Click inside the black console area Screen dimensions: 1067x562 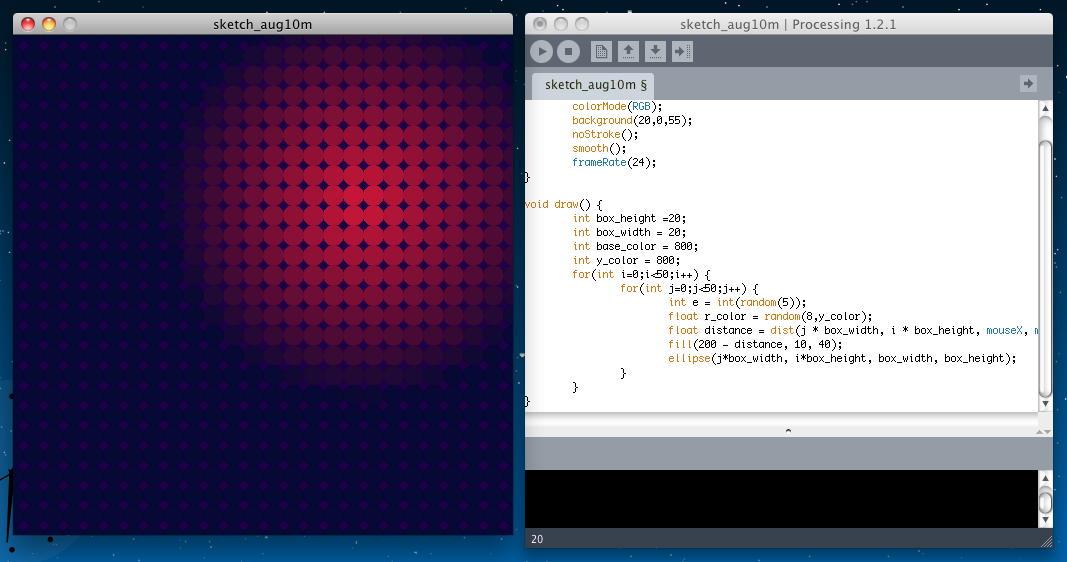(x=780, y=498)
